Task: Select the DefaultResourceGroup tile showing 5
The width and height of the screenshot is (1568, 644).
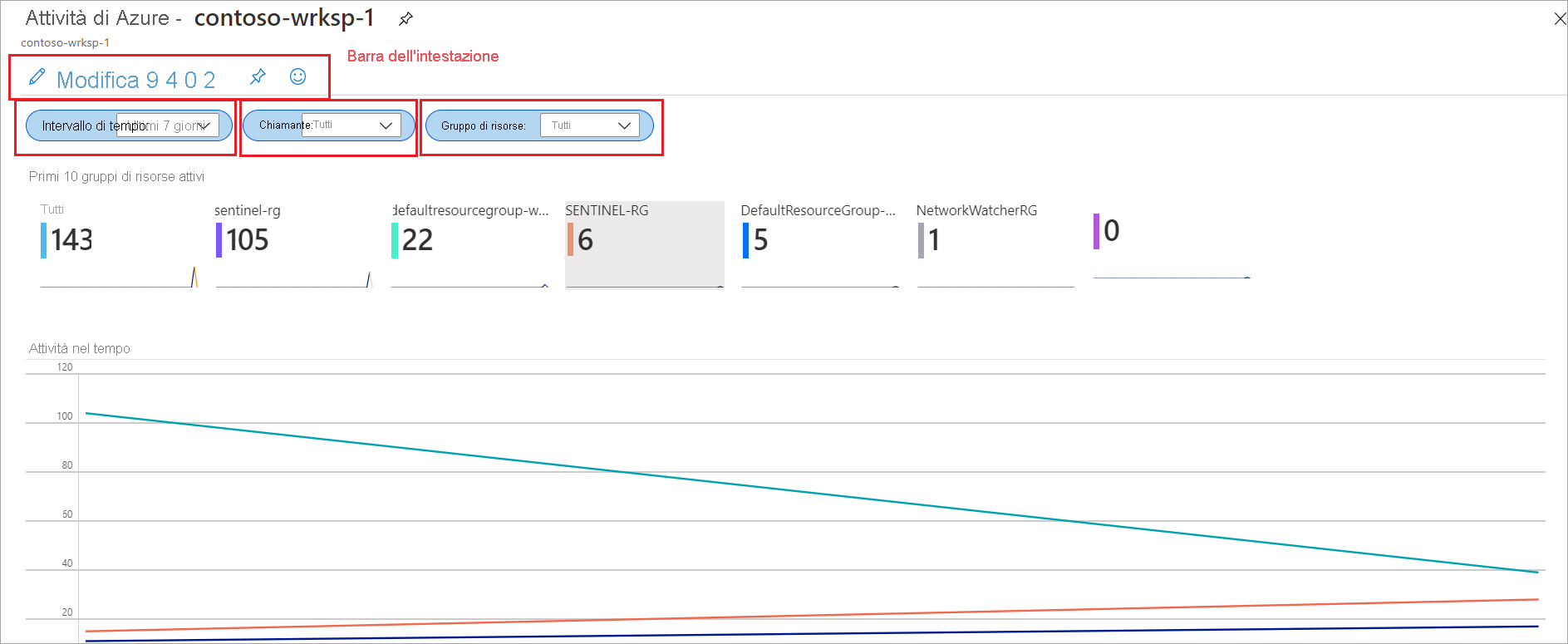Action: [x=820, y=245]
